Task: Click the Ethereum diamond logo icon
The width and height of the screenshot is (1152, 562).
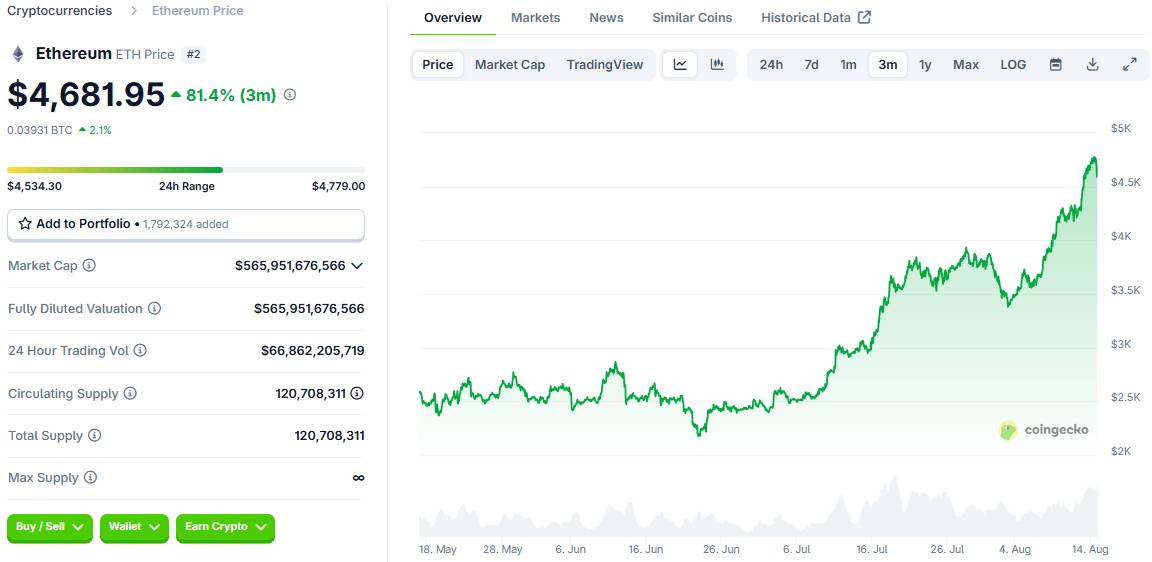Action: 17,54
